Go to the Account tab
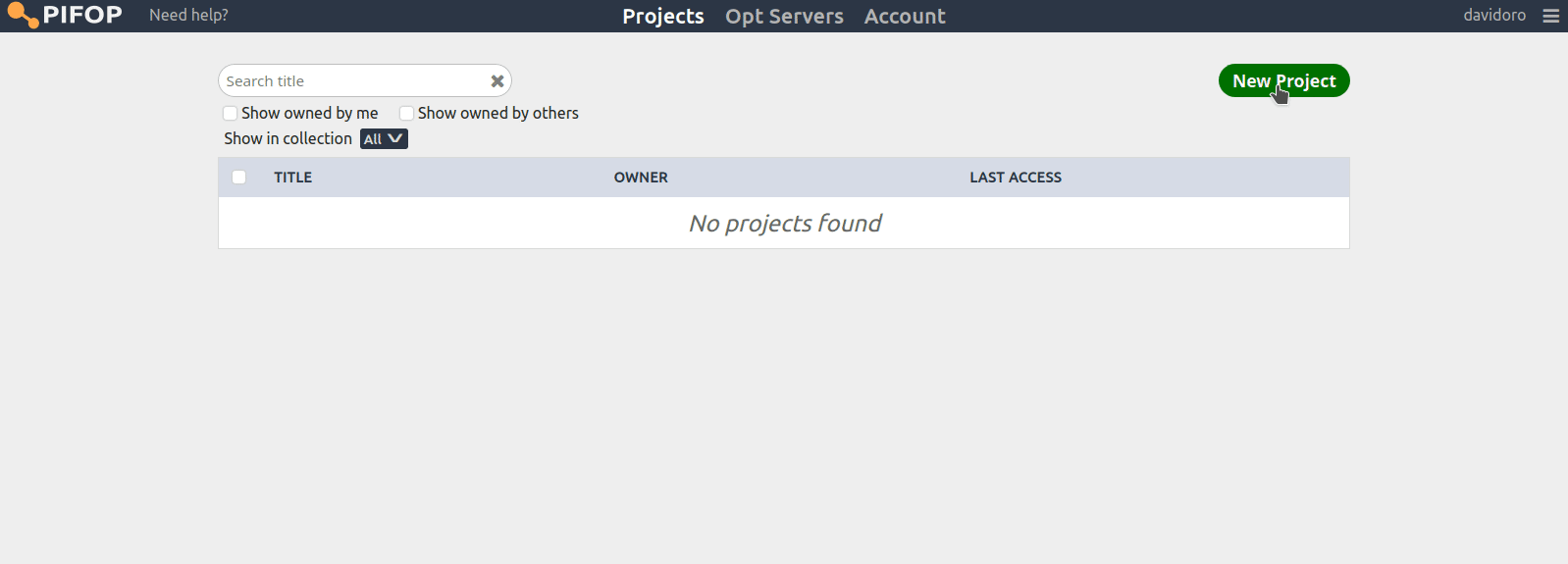This screenshot has width=1568, height=564. pyautogui.click(x=905, y=16)
